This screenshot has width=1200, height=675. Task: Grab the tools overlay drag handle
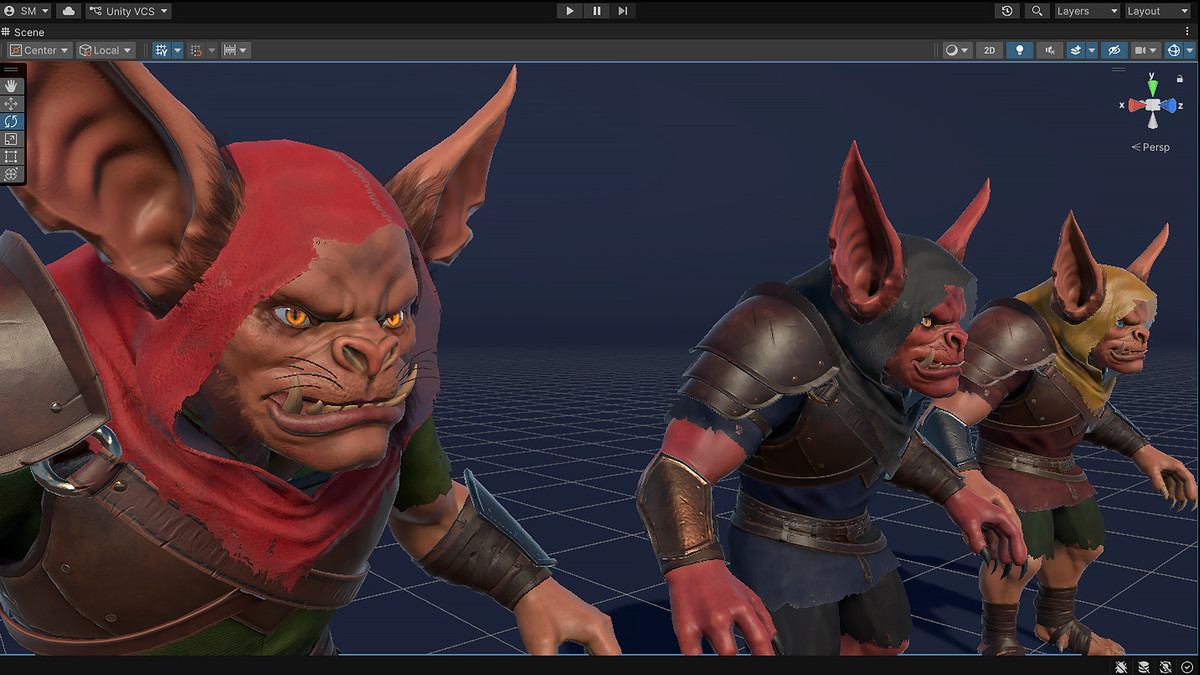(12, 70)
